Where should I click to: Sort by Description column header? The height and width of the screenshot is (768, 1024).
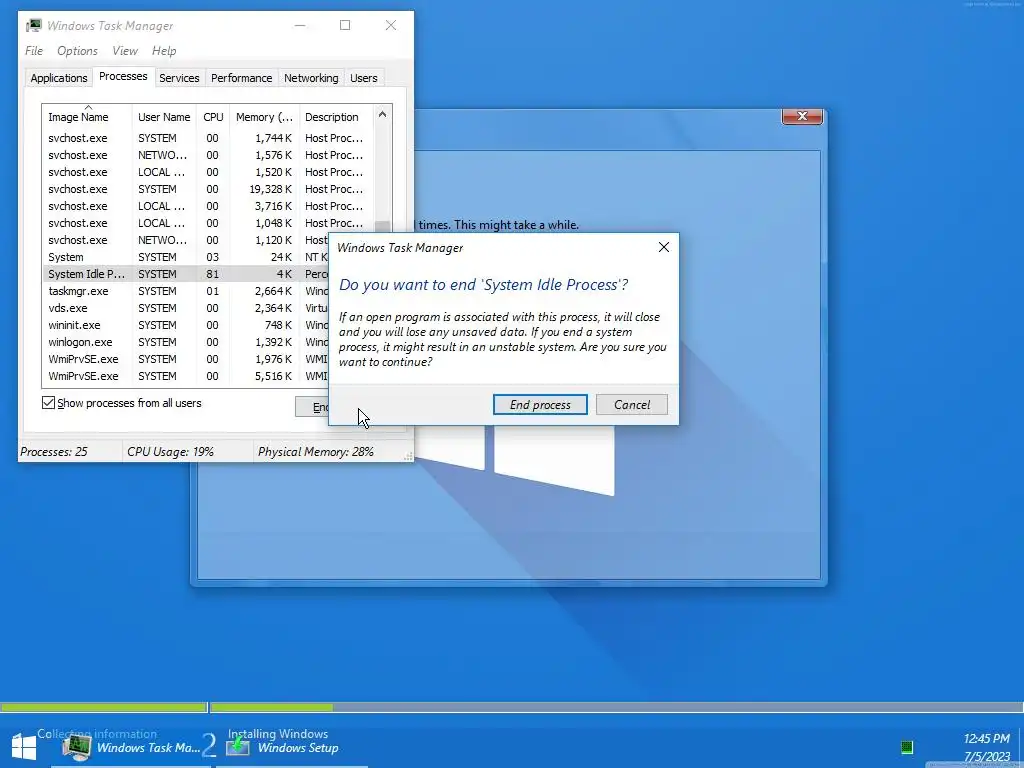336,117
